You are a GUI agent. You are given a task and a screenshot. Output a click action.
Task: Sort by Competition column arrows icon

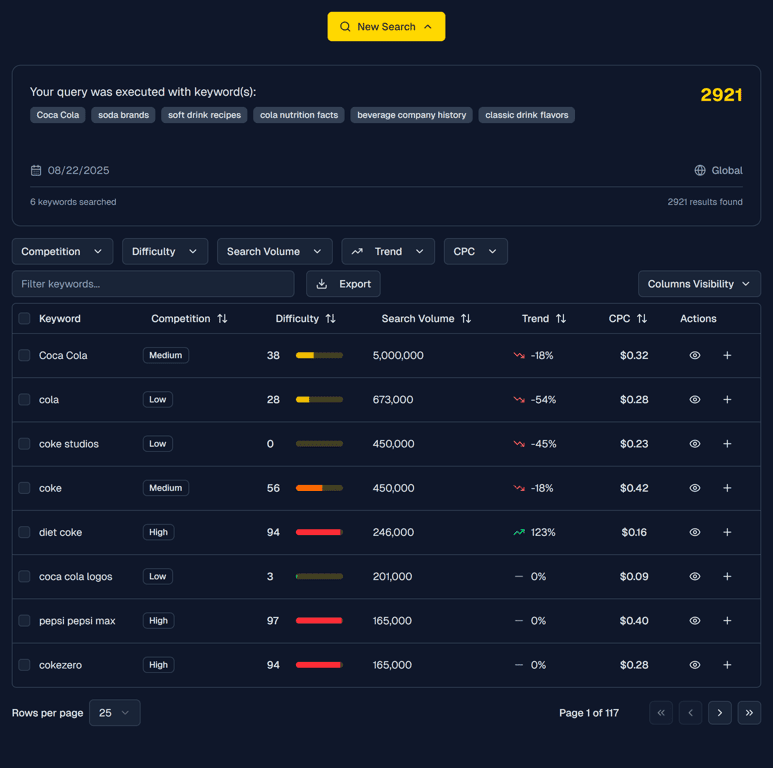pos(222,319)
